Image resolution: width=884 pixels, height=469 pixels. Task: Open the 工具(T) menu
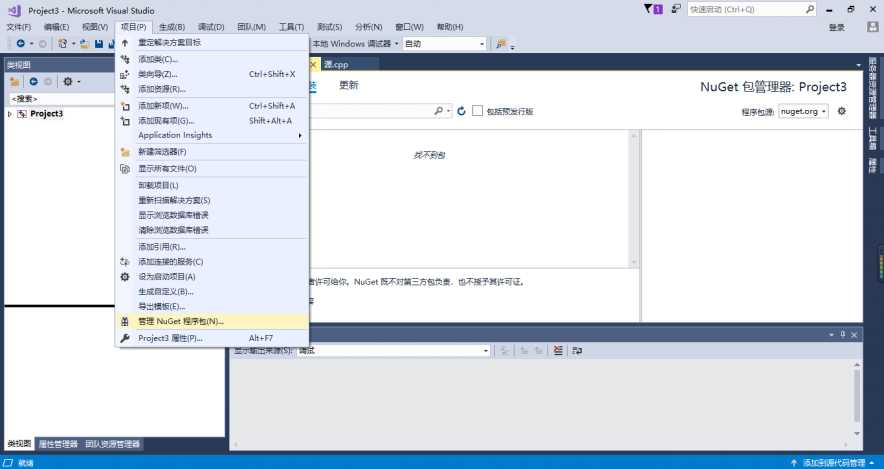(291, 27)
